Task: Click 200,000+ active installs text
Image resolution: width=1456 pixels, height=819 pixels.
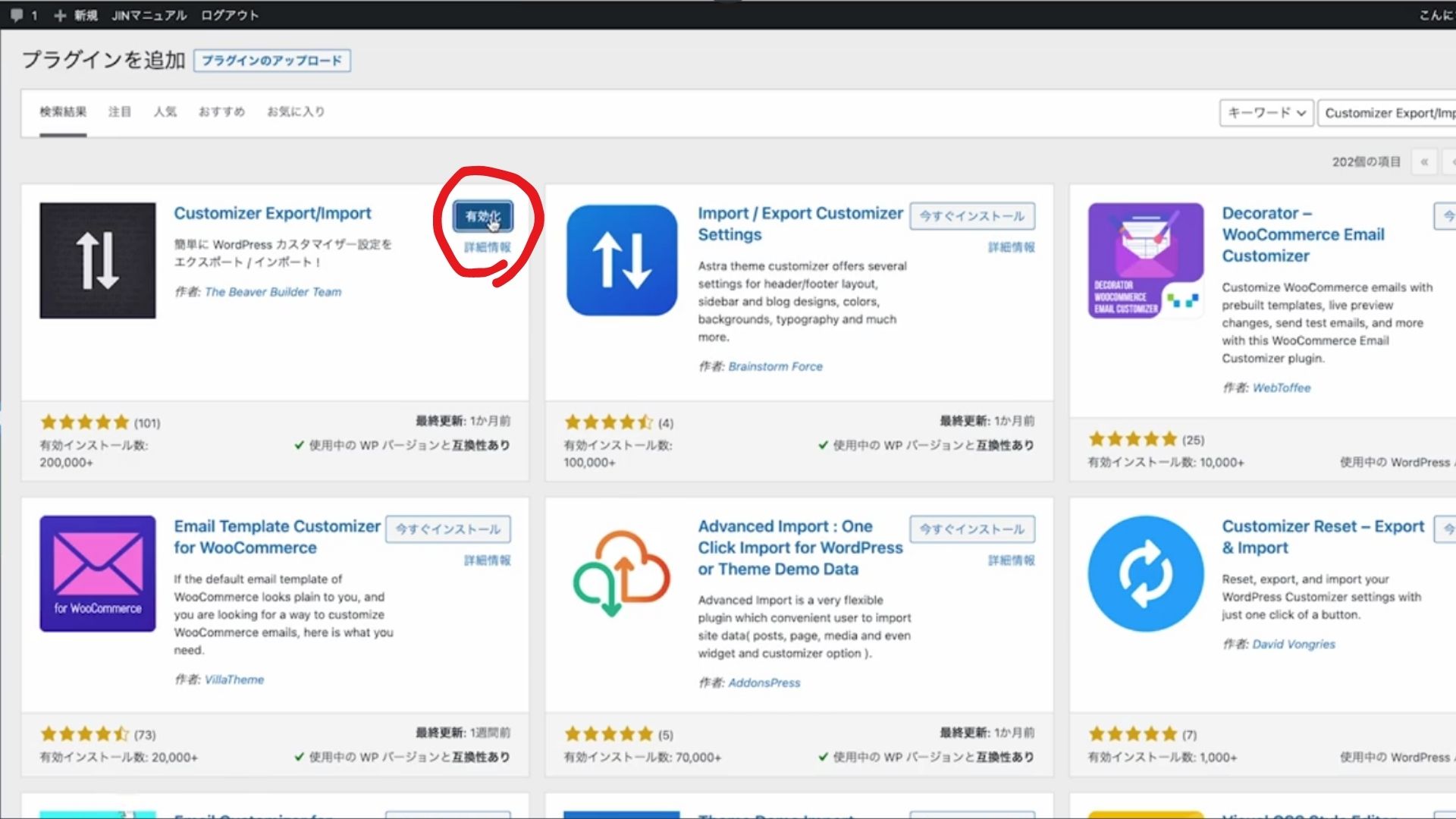Action: pyautogui.click(x=66, y=463)
